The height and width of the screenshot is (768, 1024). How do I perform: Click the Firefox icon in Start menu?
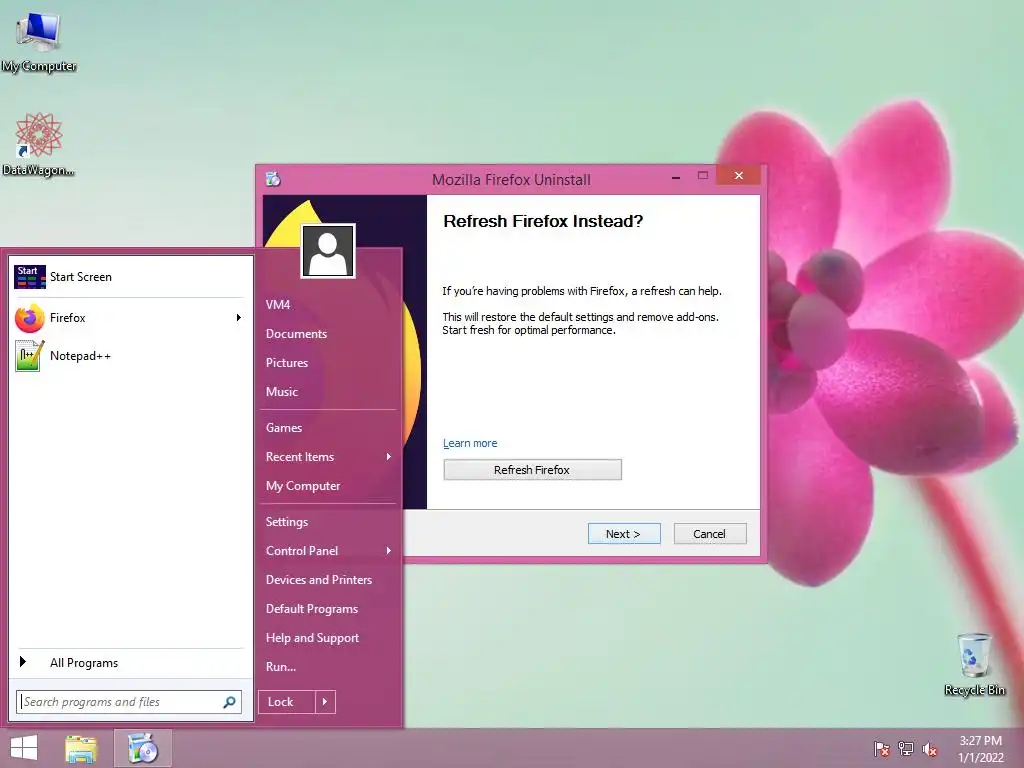coord(29,318)
